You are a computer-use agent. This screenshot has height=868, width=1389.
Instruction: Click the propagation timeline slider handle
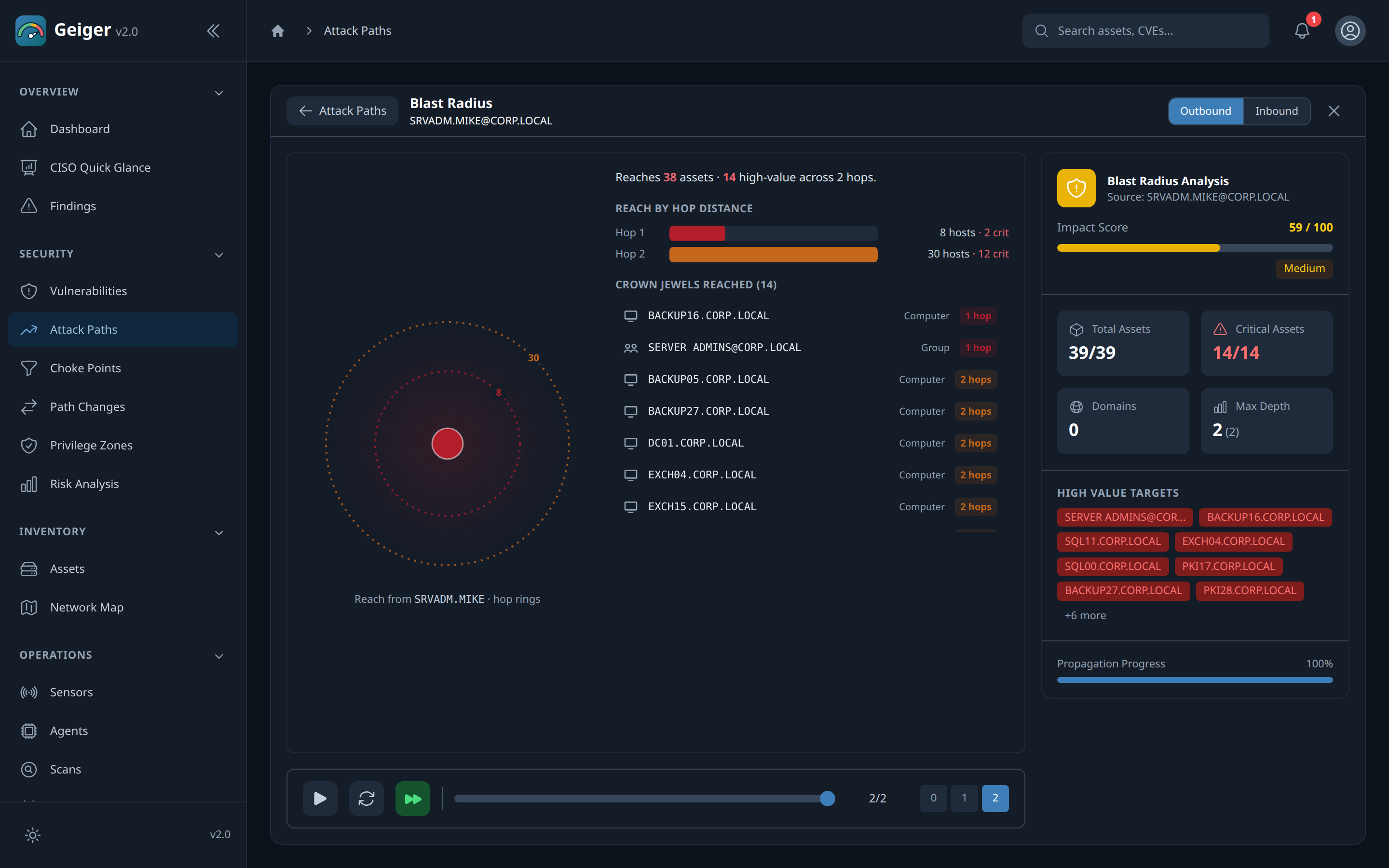(x=827, y=798)
